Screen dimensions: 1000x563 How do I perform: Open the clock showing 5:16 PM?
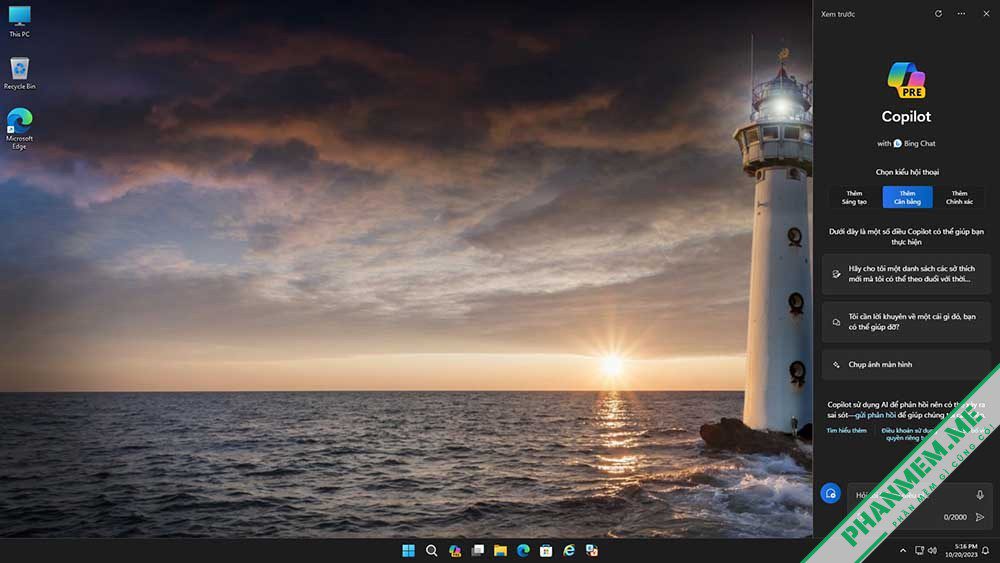[960, 550]
